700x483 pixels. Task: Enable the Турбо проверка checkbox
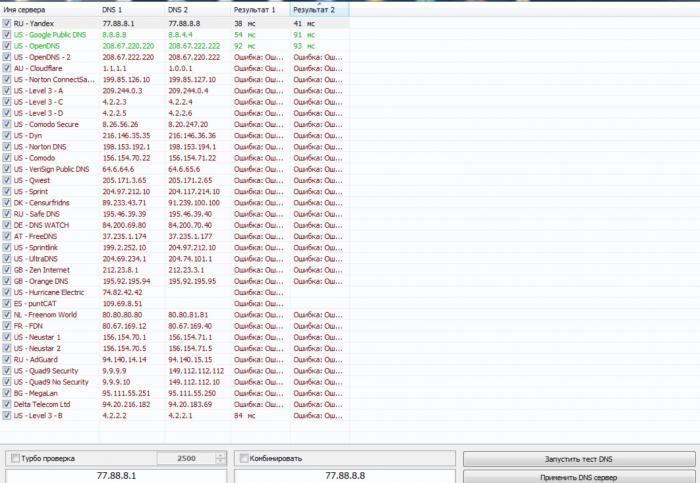click(x=15, y=458)
